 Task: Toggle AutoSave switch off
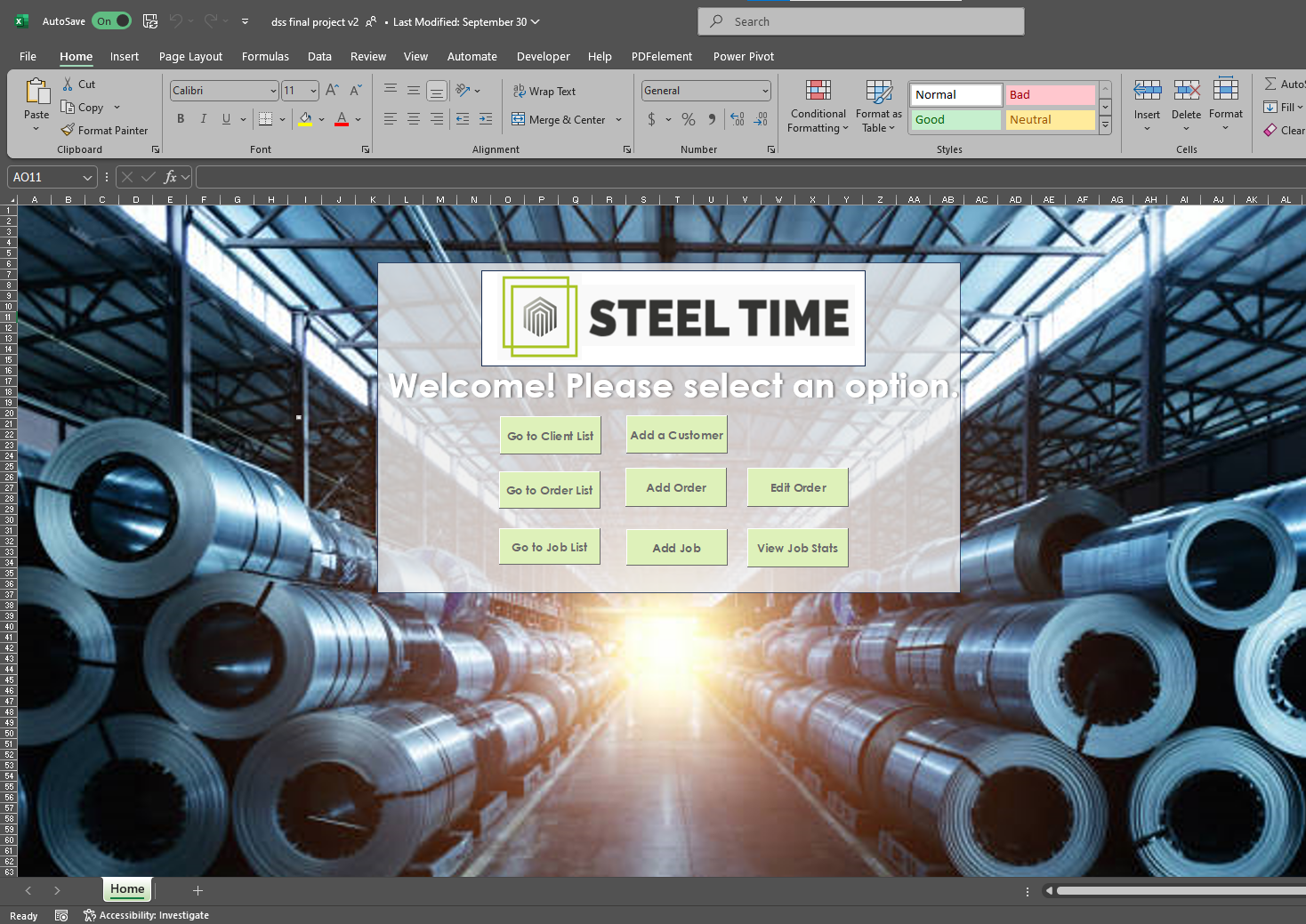[112, 21]
